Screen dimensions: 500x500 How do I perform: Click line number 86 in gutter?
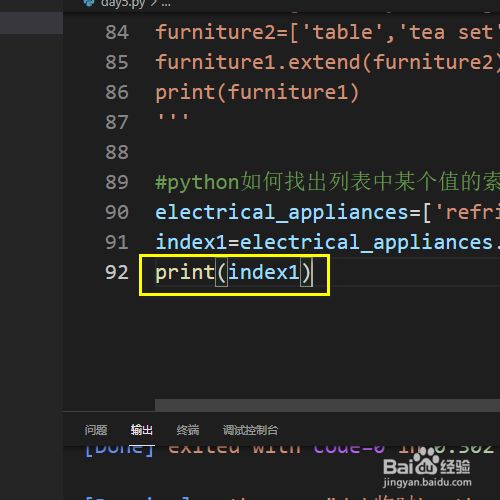point(117,92)
